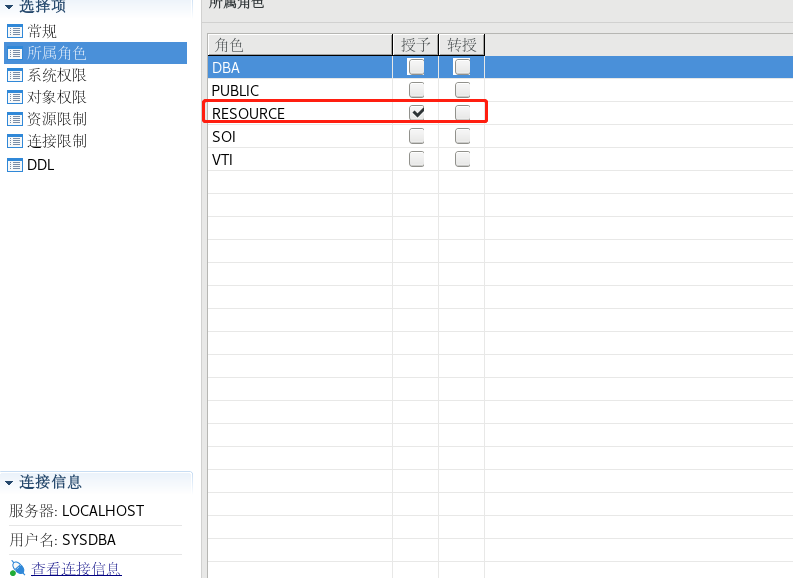Select the VTI role row
Image resolution: width=793 pixels, height=578 pixels.
coord(500,159)
